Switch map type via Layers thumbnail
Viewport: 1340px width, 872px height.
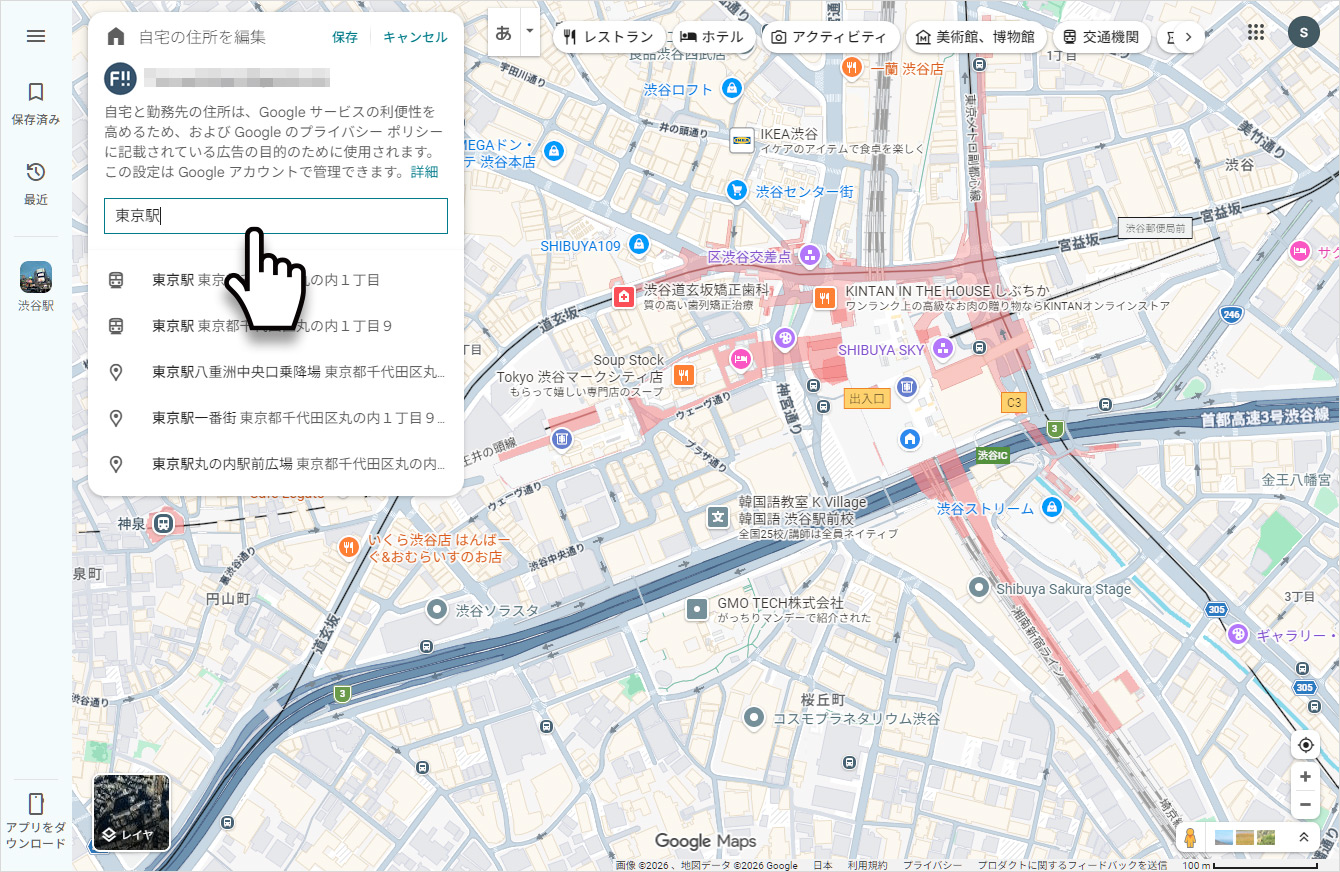131,812
